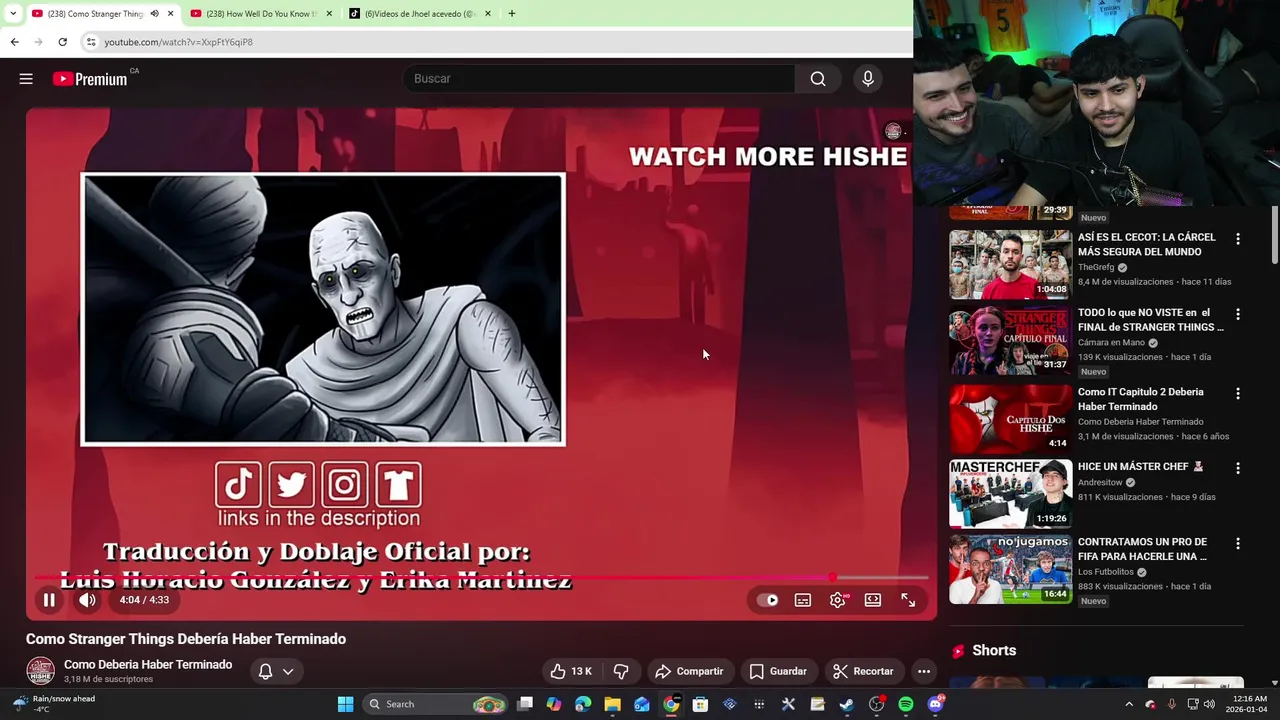Viewport: 1280px width, 720px height.
Task: Open HICE UN MÁSTER CHEF video title
Action: 1140,466
